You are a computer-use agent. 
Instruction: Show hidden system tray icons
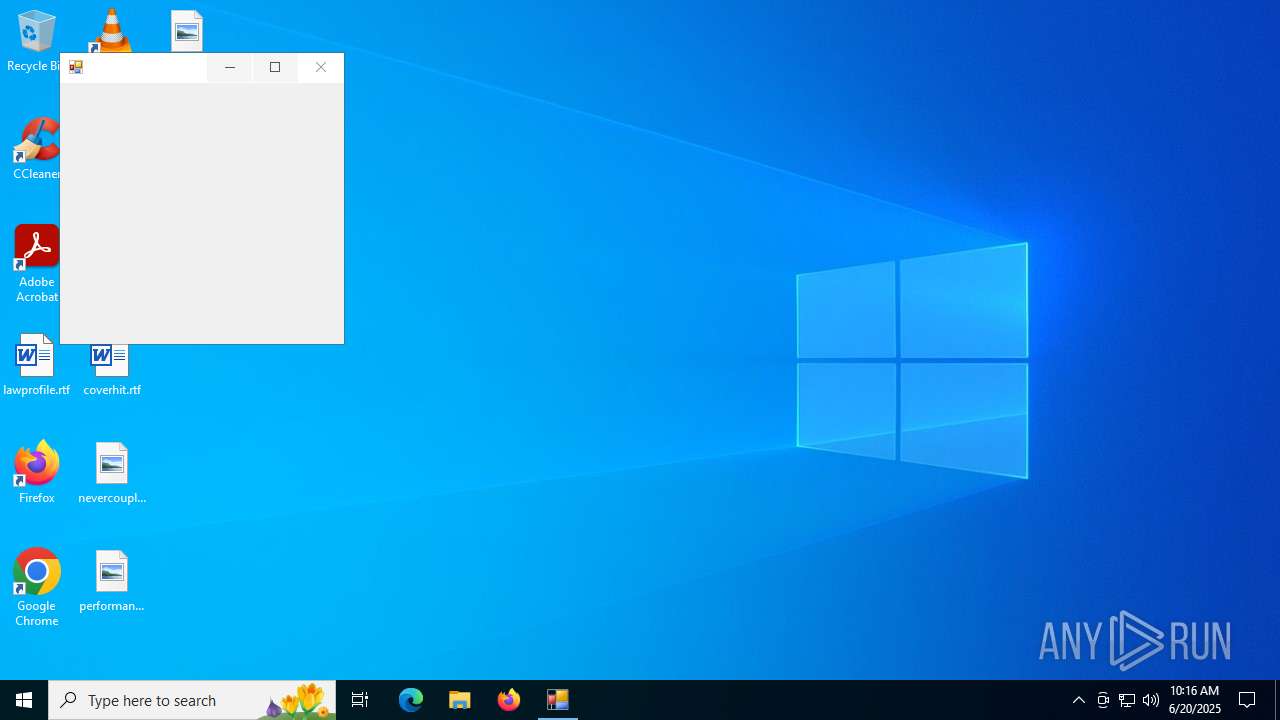pyautogui.click(x=1079, y=700)
